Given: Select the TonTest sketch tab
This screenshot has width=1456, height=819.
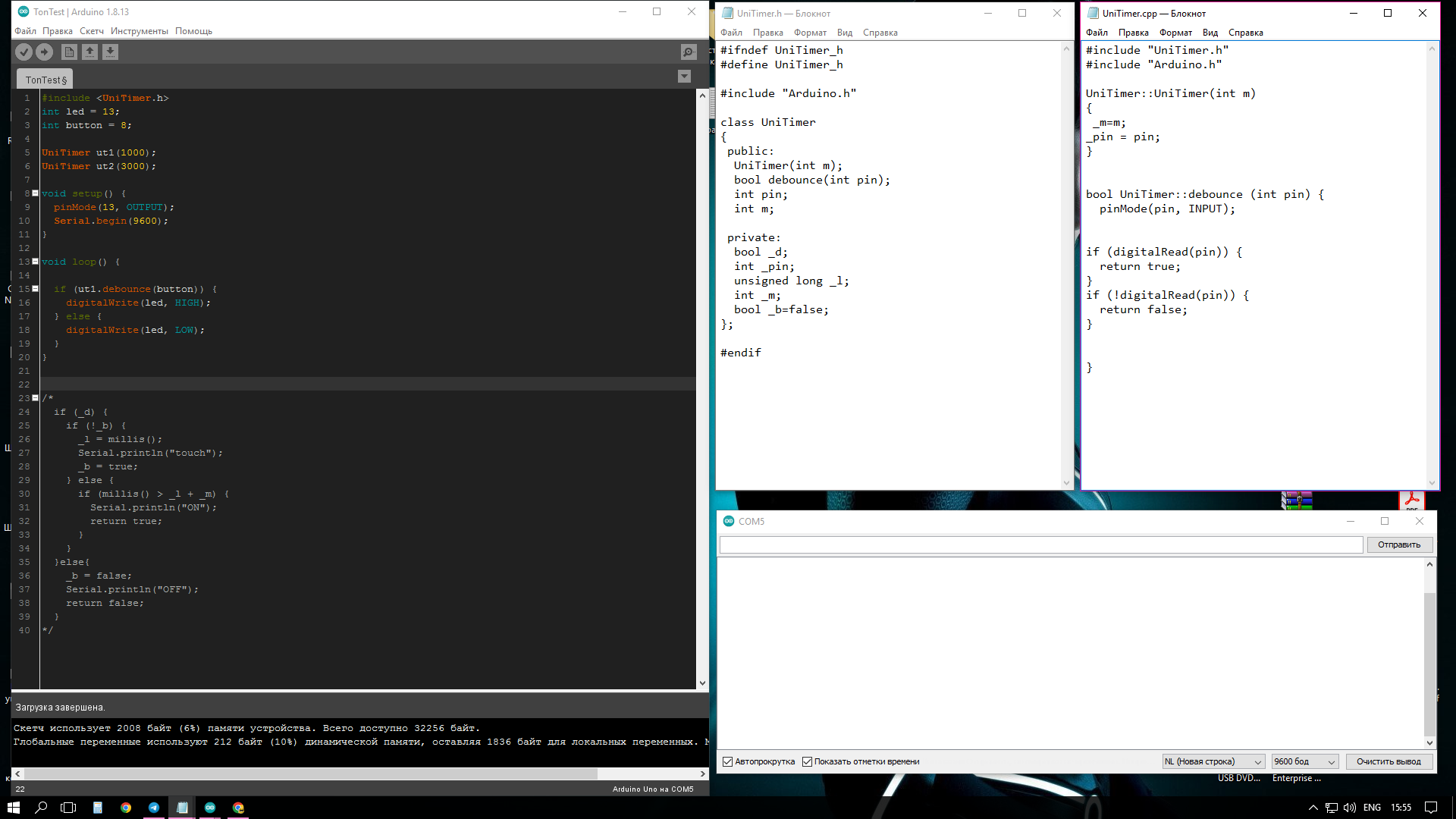Looking at the screenshot, I should pos(45,80).
